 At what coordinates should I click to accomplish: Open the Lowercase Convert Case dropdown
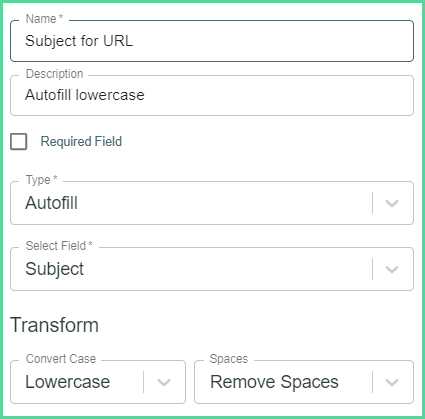pyautogui.click(x=98, y=382)
